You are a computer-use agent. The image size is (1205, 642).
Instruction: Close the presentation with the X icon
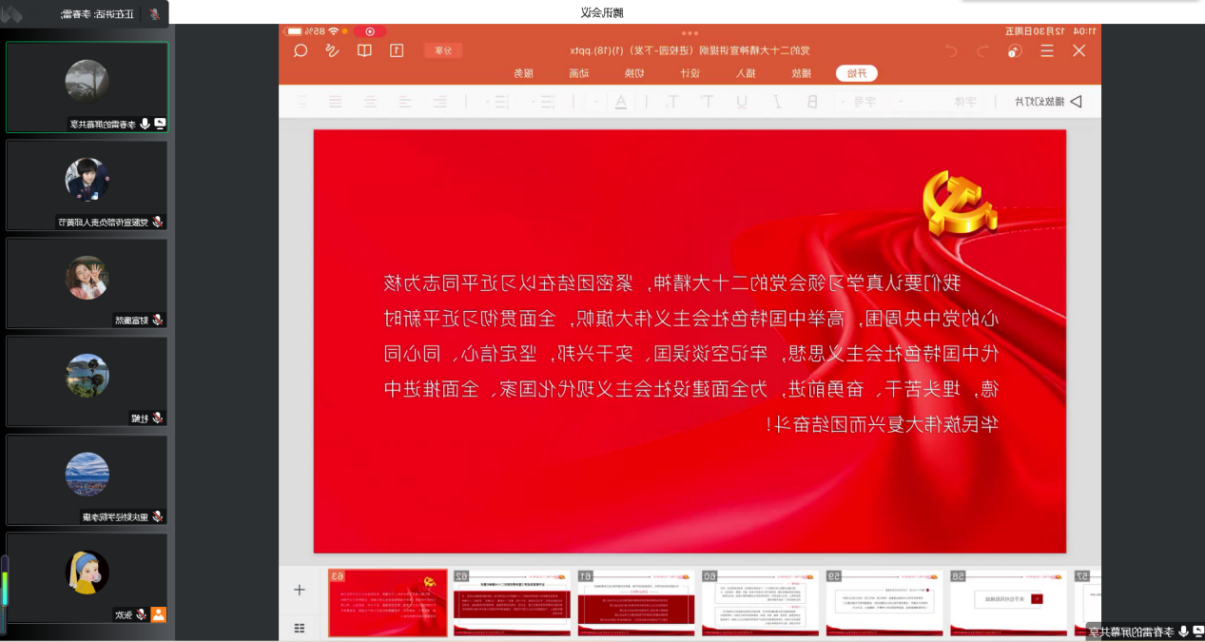point(1079,51)
